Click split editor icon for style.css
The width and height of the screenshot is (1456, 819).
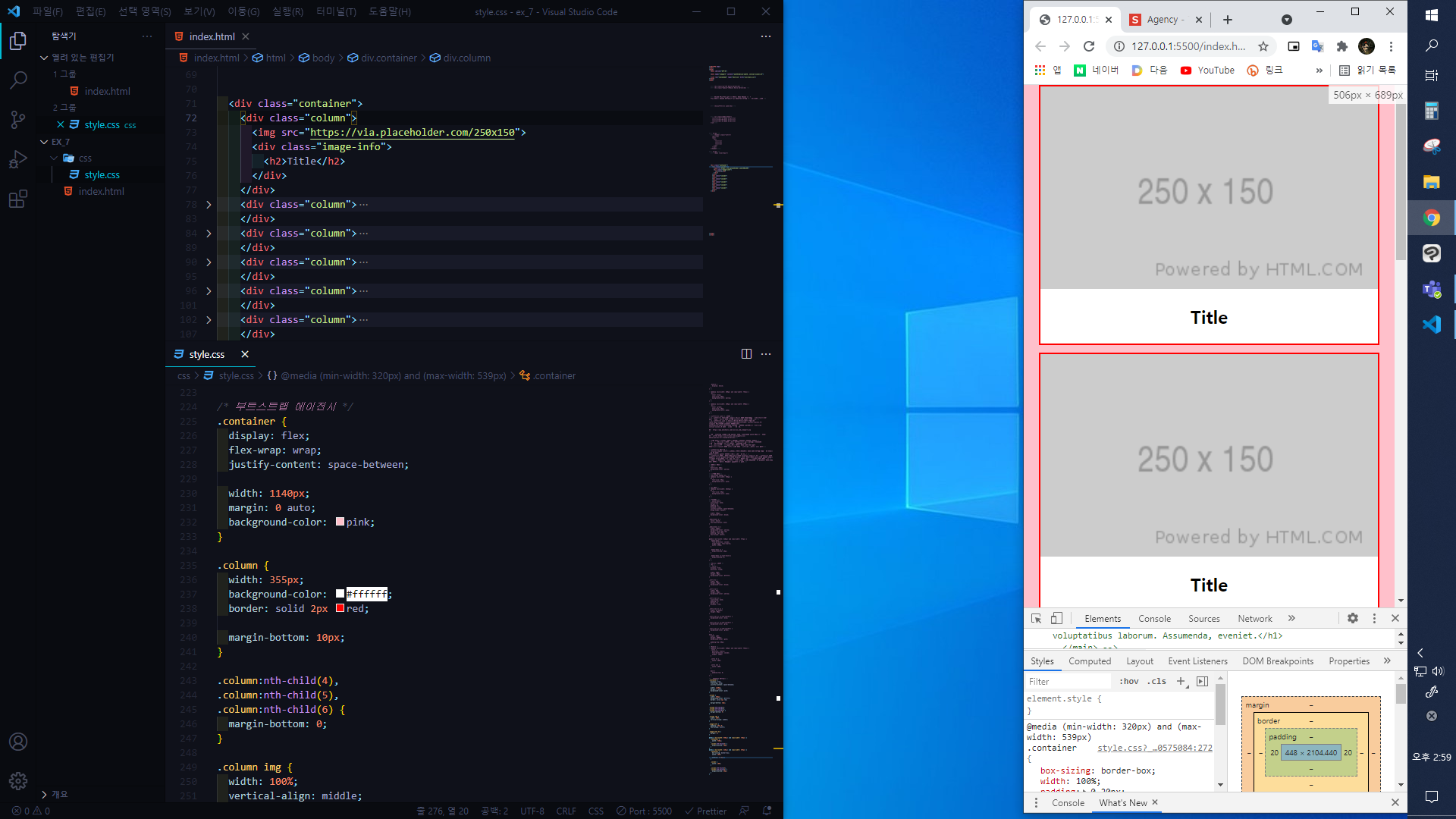pos(746,354)
